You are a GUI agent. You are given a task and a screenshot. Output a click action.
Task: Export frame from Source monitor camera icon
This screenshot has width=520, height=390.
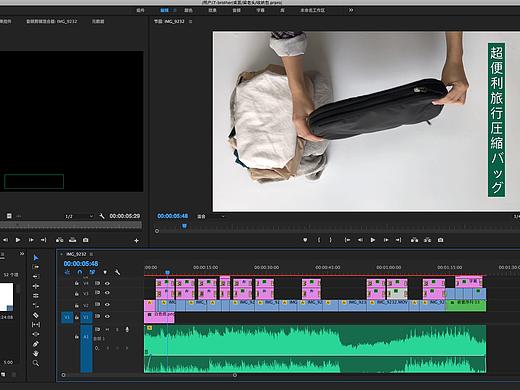point(86,240)
